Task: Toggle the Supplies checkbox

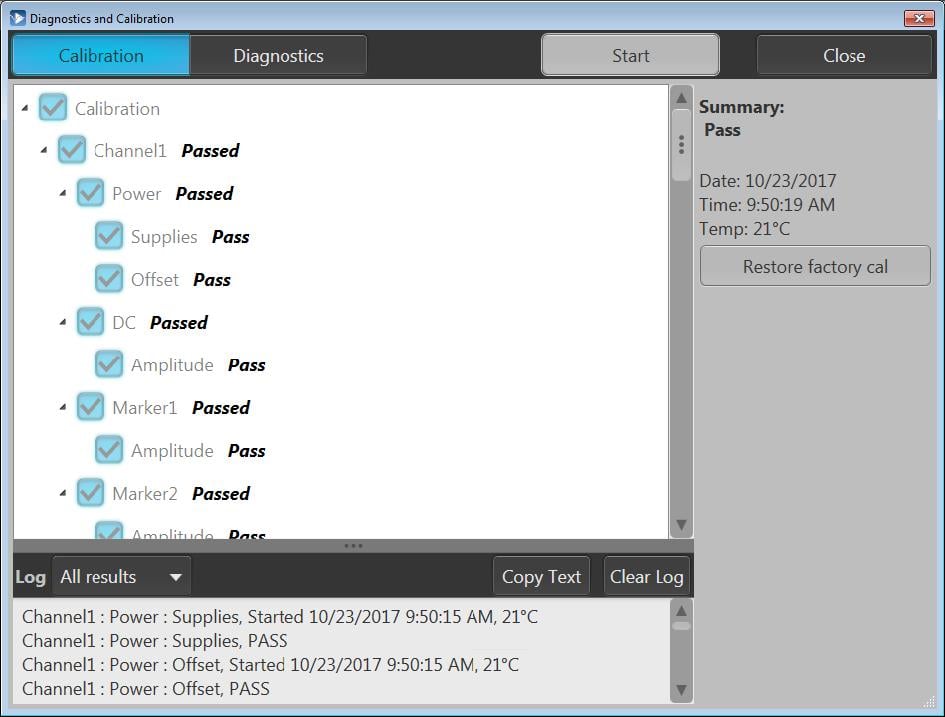Action: coord(109,236)
